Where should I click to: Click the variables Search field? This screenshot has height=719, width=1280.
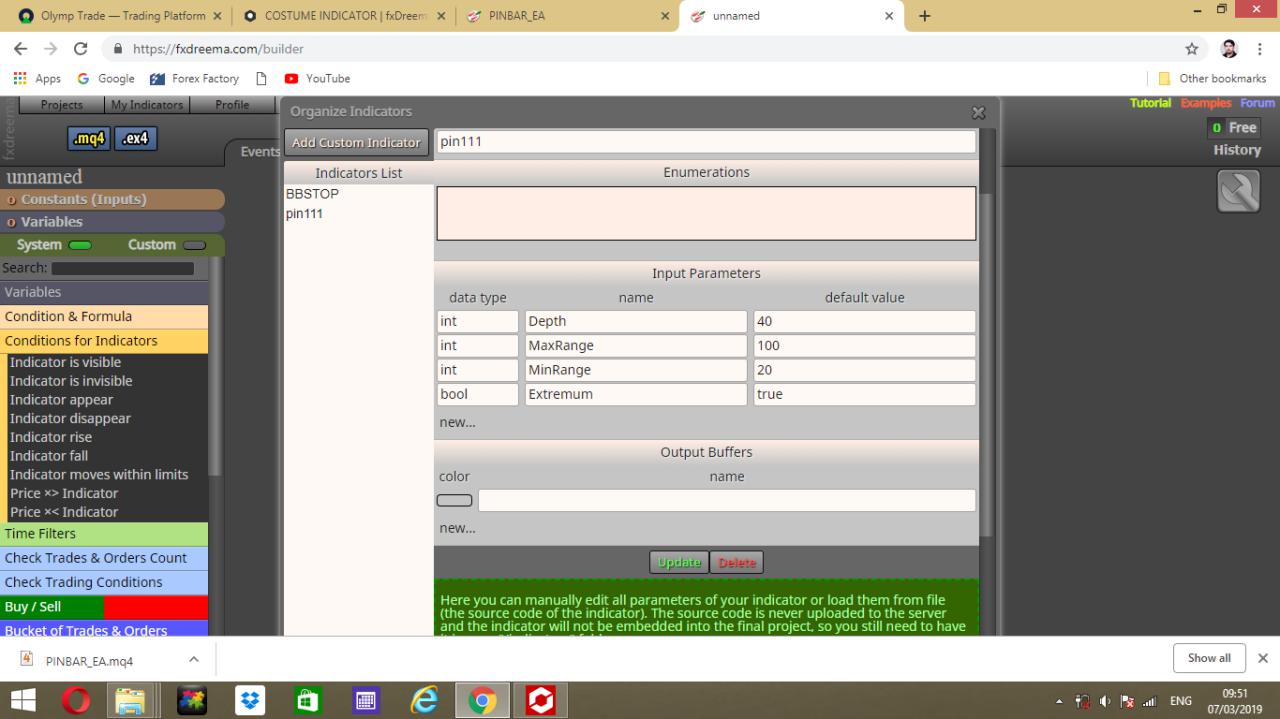(123, 268)
